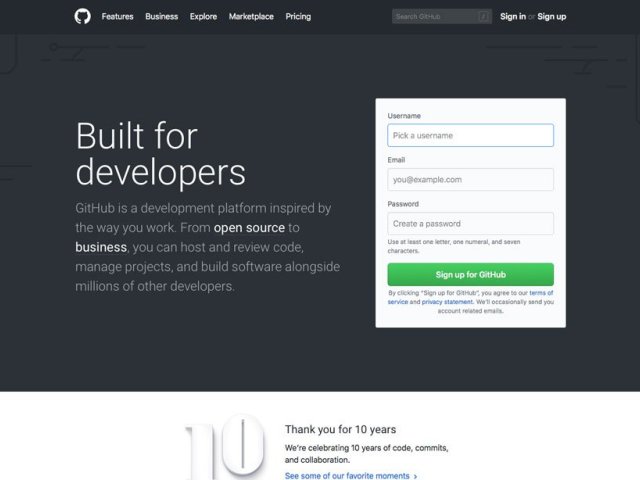Open the Features menu item

(118, 17)
